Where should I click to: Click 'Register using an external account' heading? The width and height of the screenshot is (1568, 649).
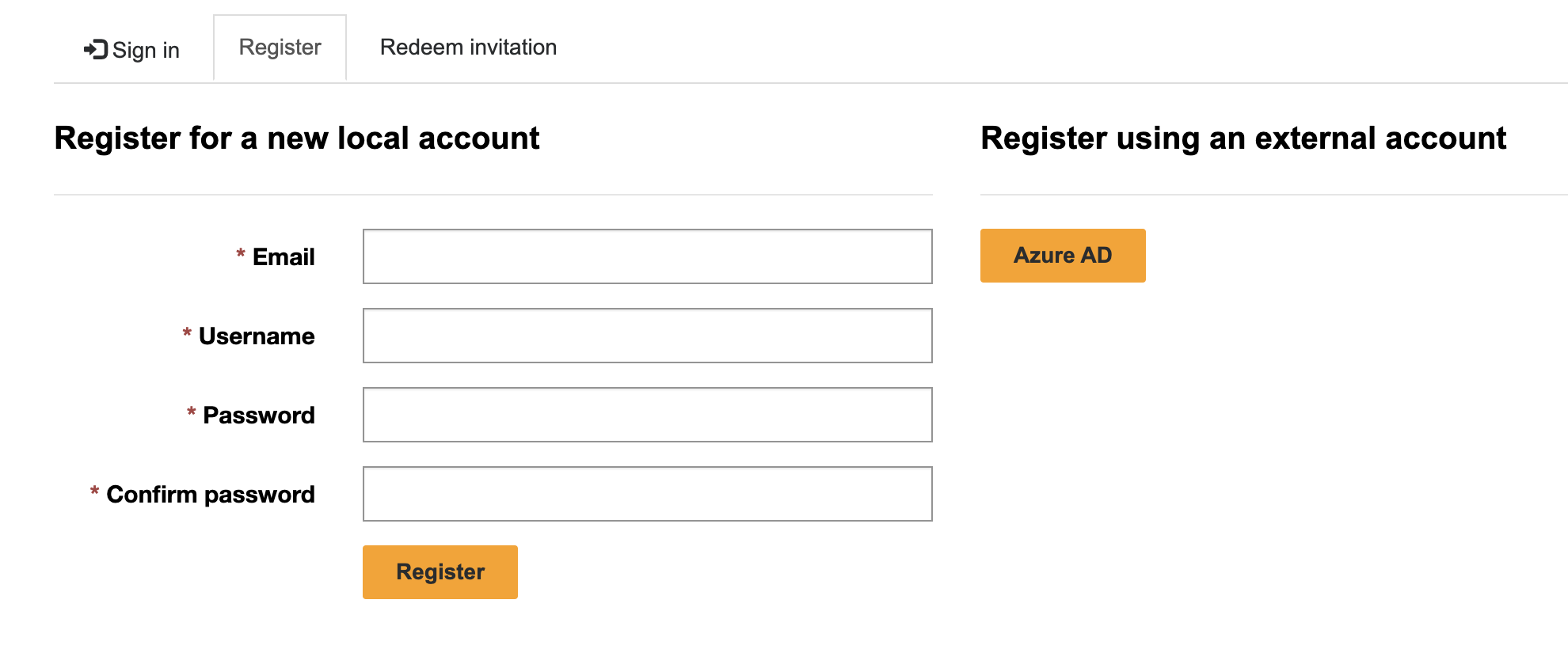[1243, 138]
